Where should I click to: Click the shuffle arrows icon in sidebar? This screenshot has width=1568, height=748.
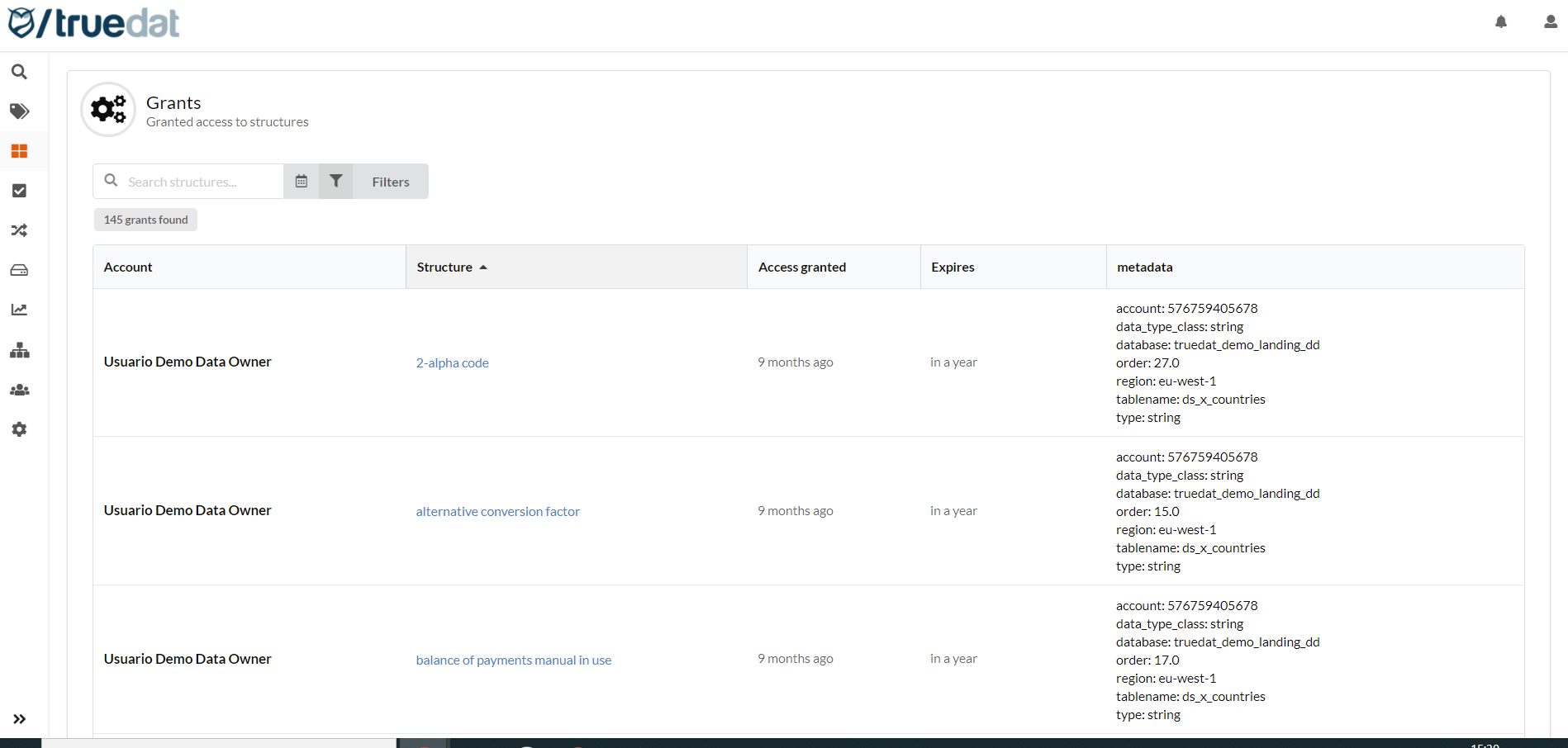(x=19, y=230)
